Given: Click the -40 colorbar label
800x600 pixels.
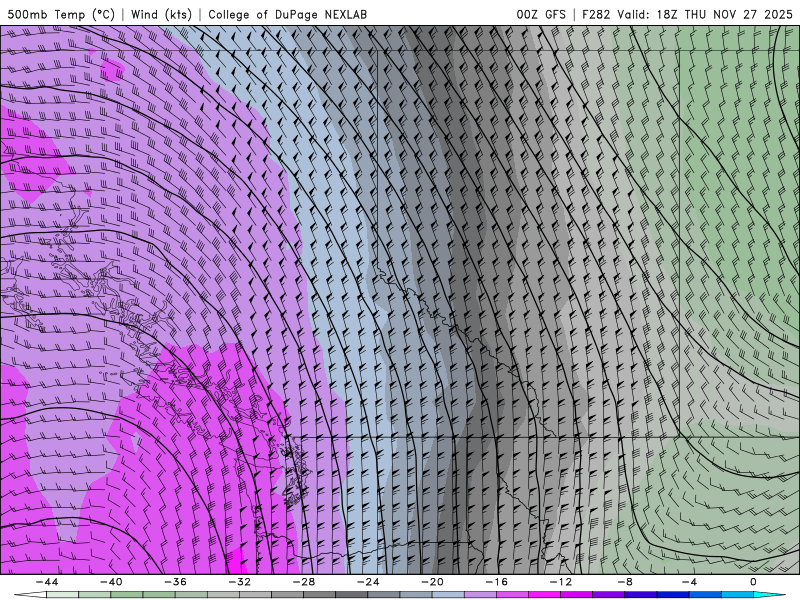Looking at the screenshot, I should click(x=111, y=582).
